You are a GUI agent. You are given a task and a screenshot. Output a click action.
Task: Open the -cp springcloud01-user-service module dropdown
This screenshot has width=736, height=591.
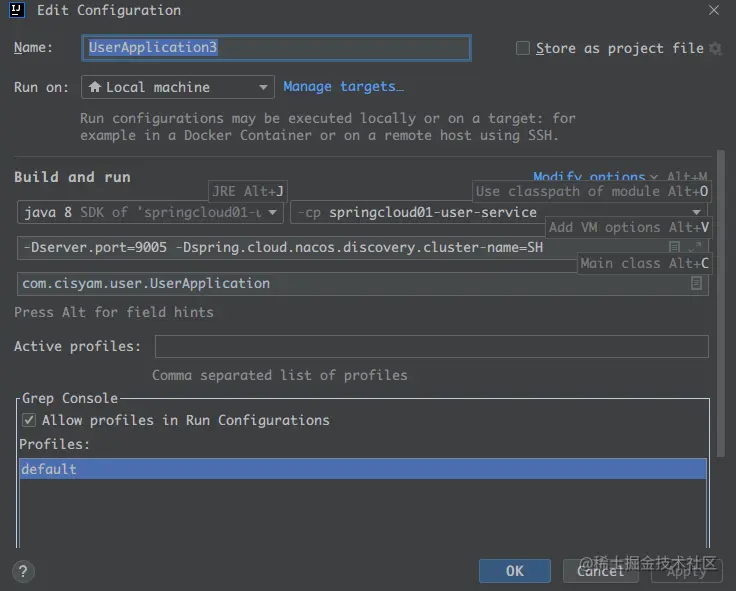pos(498,212)
